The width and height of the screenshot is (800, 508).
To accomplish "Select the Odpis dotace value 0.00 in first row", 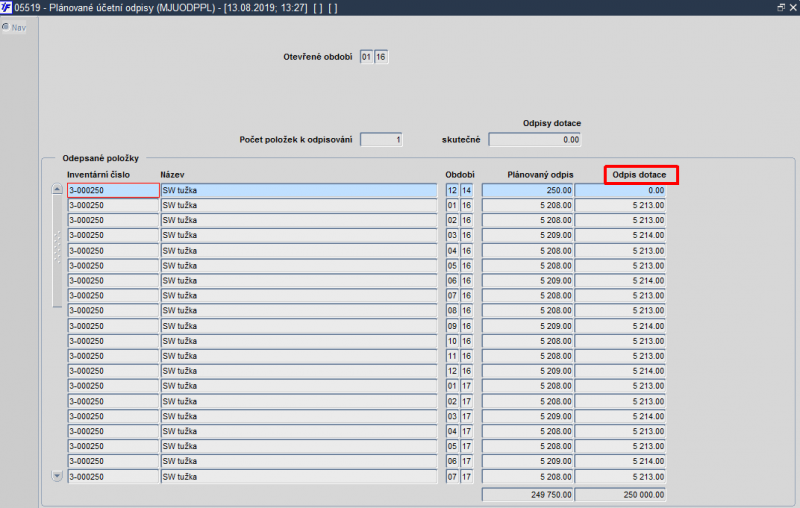I will (620, 190).
